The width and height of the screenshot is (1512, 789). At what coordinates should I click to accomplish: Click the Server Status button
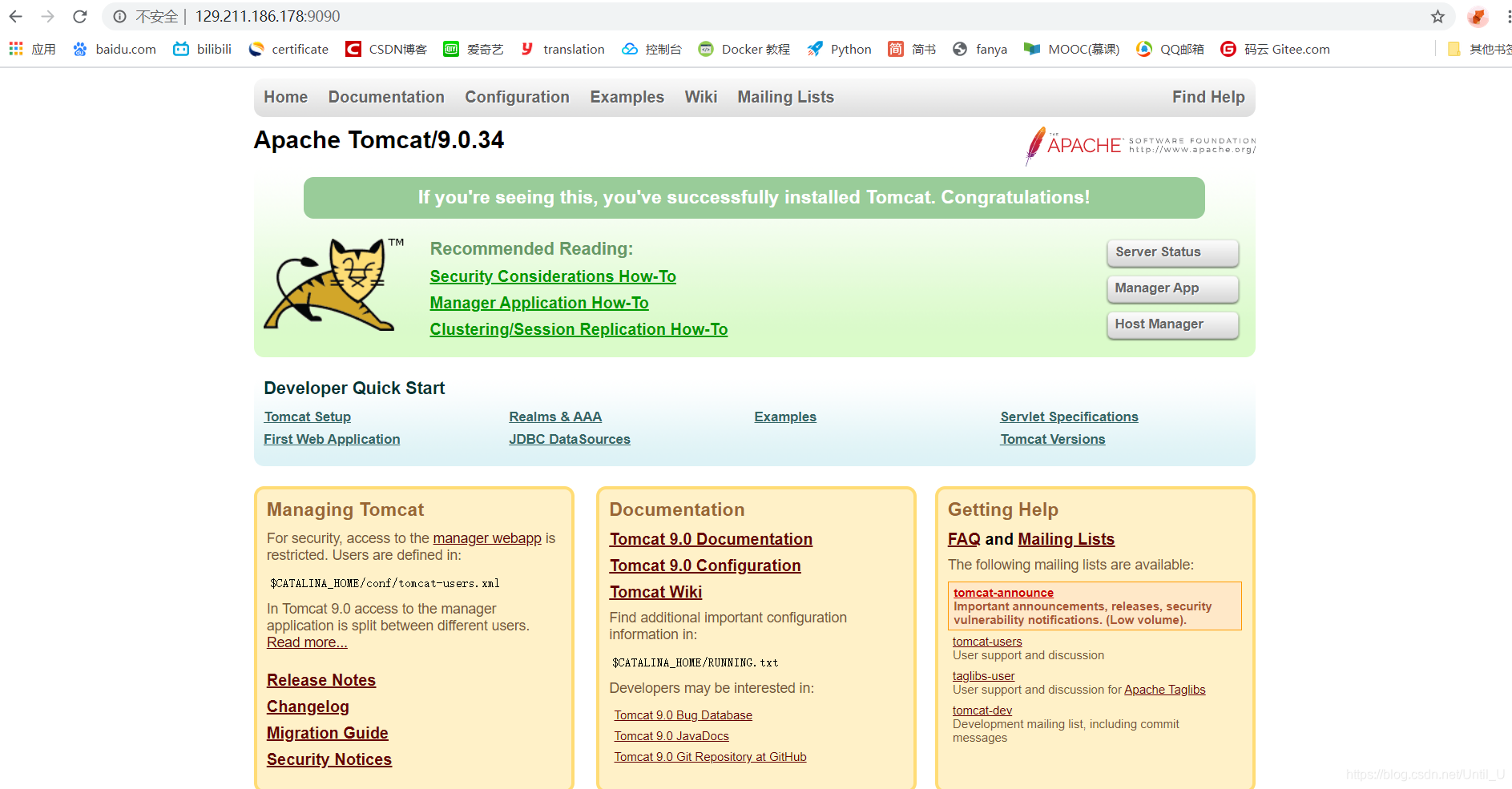click(x=1172, y=252)
